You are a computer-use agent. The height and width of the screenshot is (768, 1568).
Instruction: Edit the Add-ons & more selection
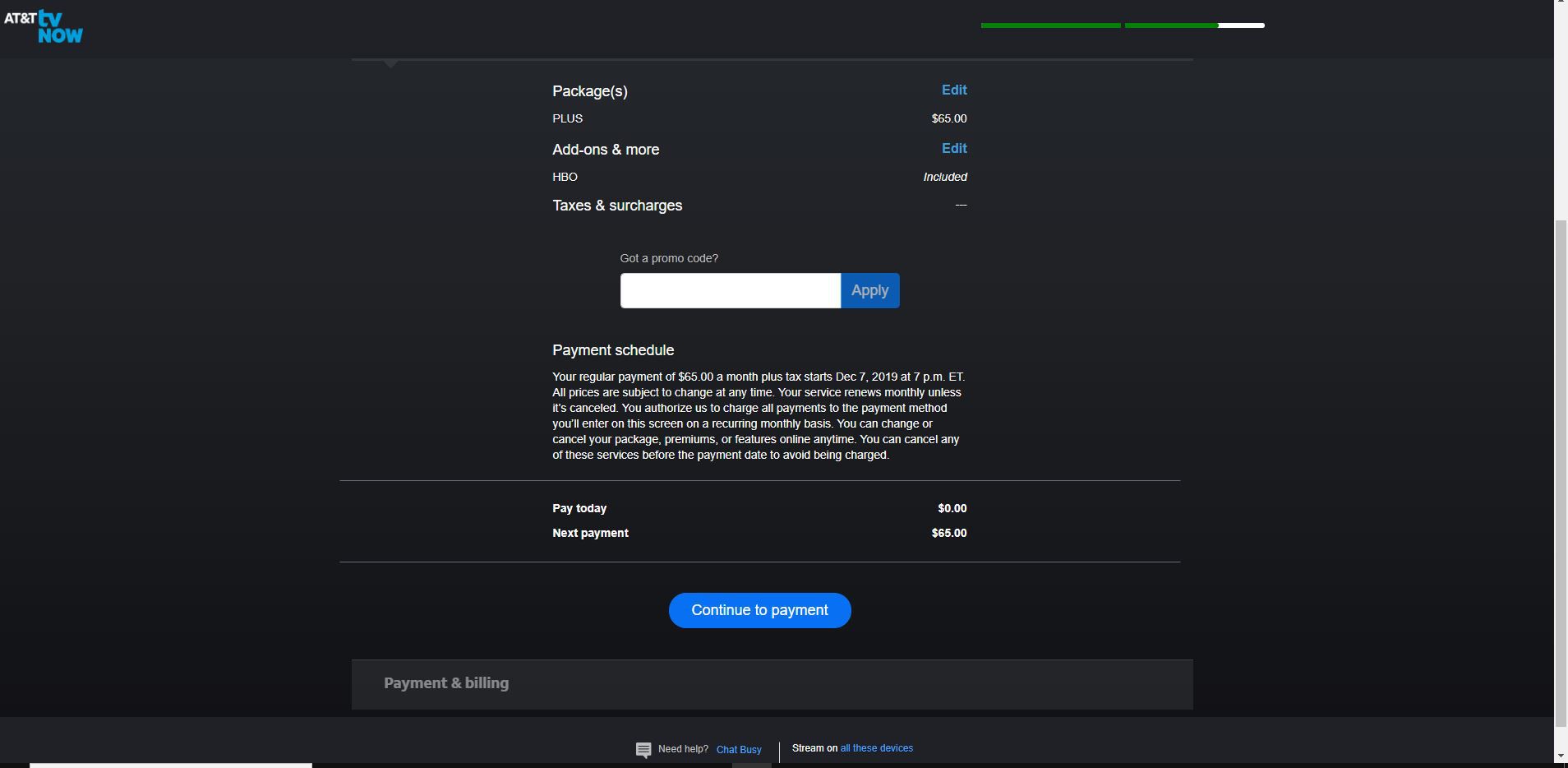pos(953,148)
